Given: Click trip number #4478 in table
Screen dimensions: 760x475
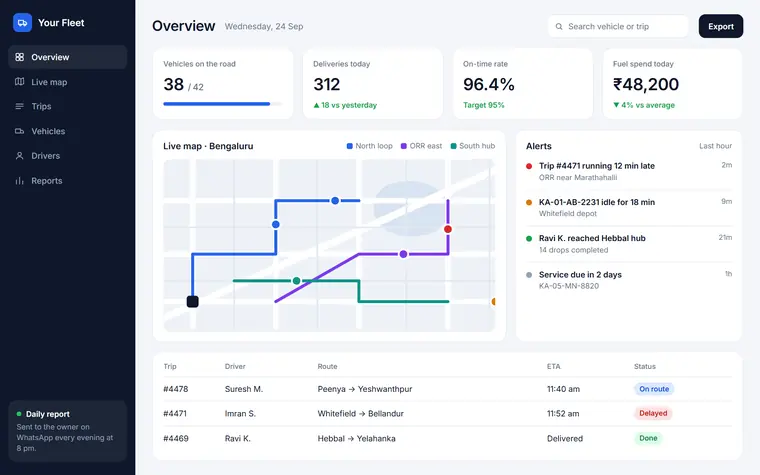Looking at the screenshot, I should pyautogui.click(x=175, y=389).
